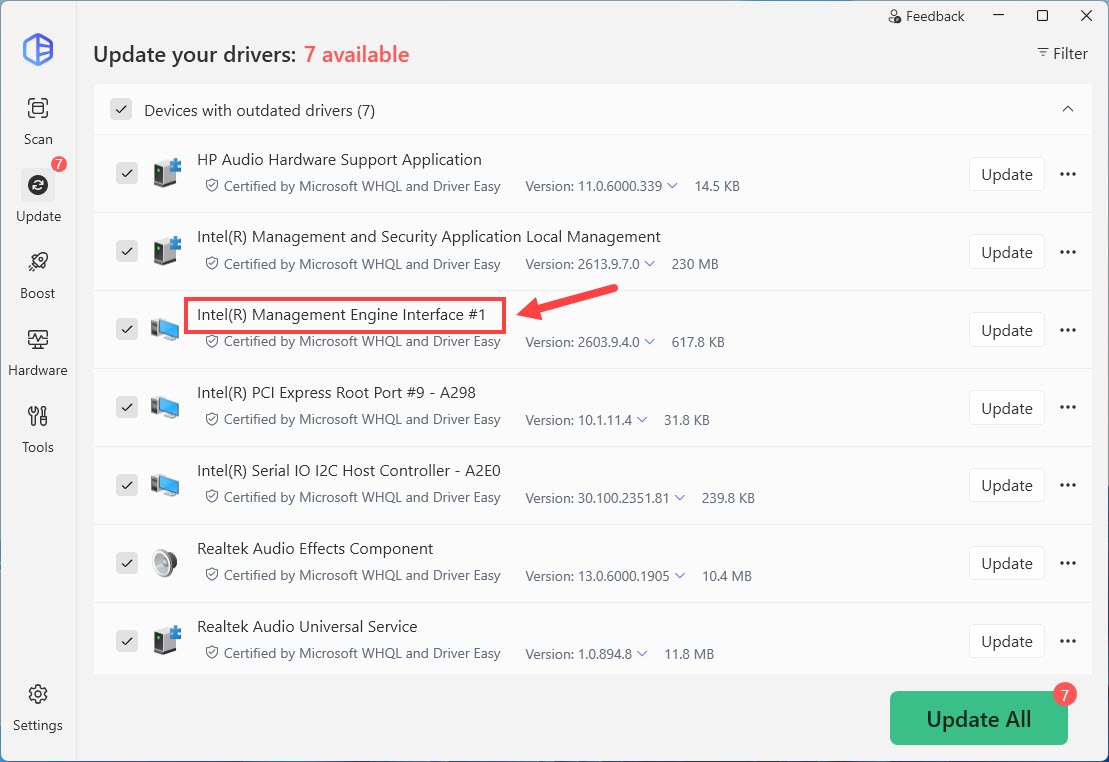Toggle the Devices with outdated drivers checkbox

[x=121, y=110]
